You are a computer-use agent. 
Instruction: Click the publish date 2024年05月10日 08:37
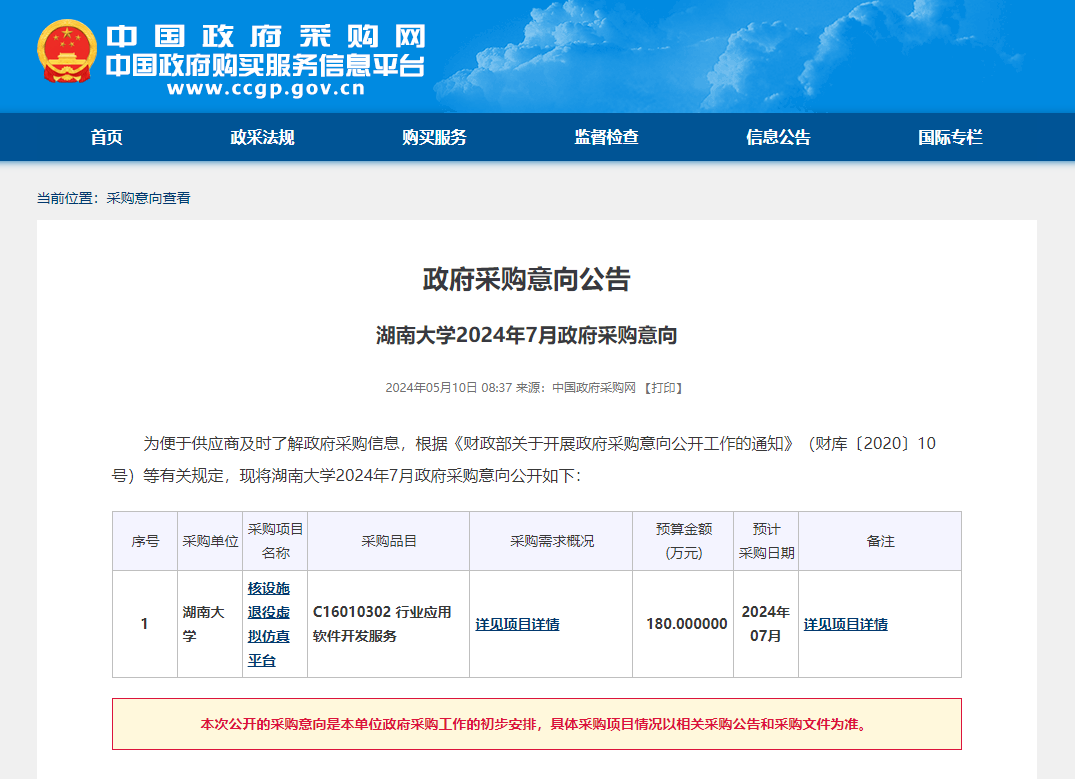[x=448, y=388]
